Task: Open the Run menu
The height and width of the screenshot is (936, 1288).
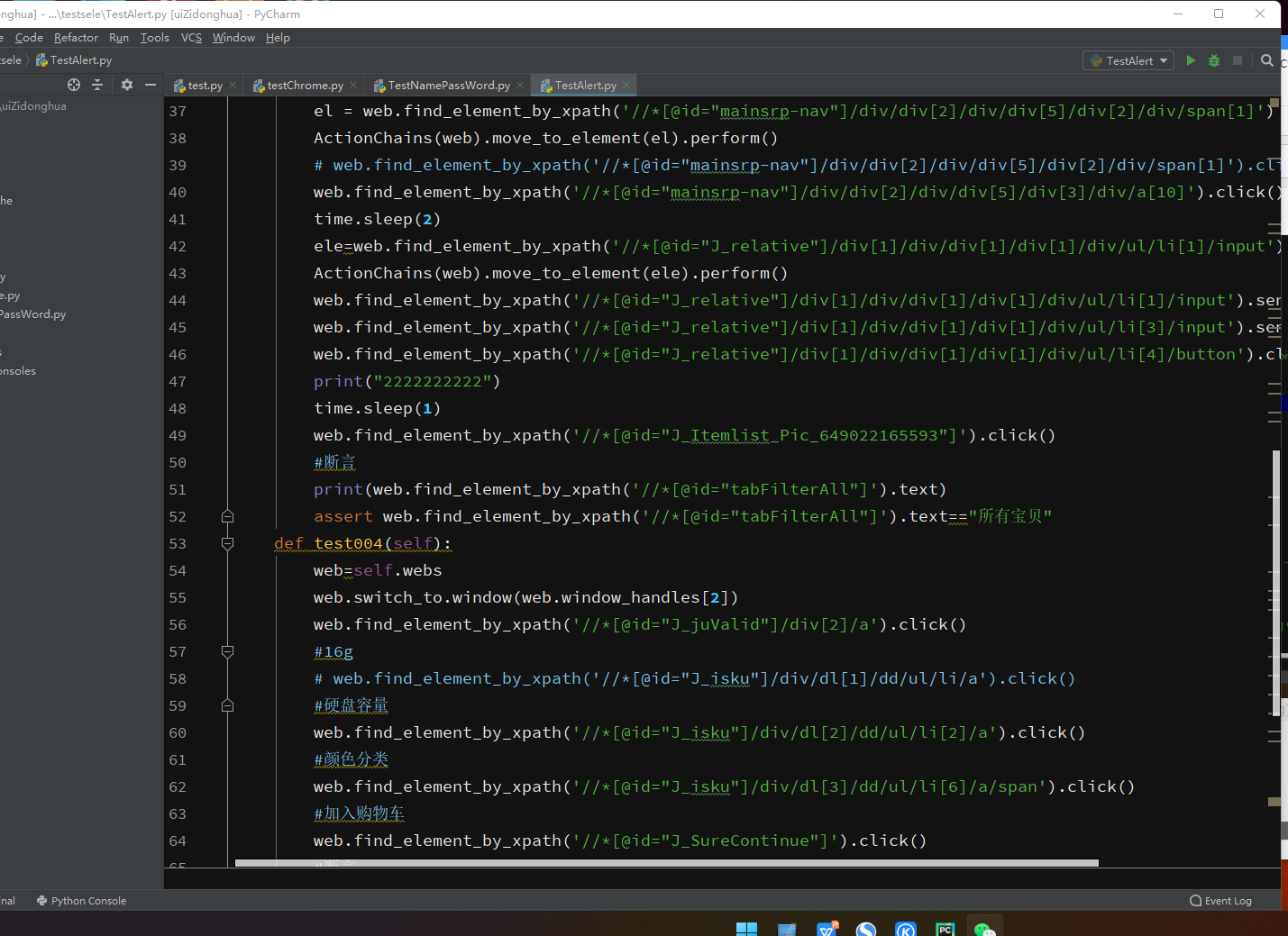Action: tap(119, 38)
